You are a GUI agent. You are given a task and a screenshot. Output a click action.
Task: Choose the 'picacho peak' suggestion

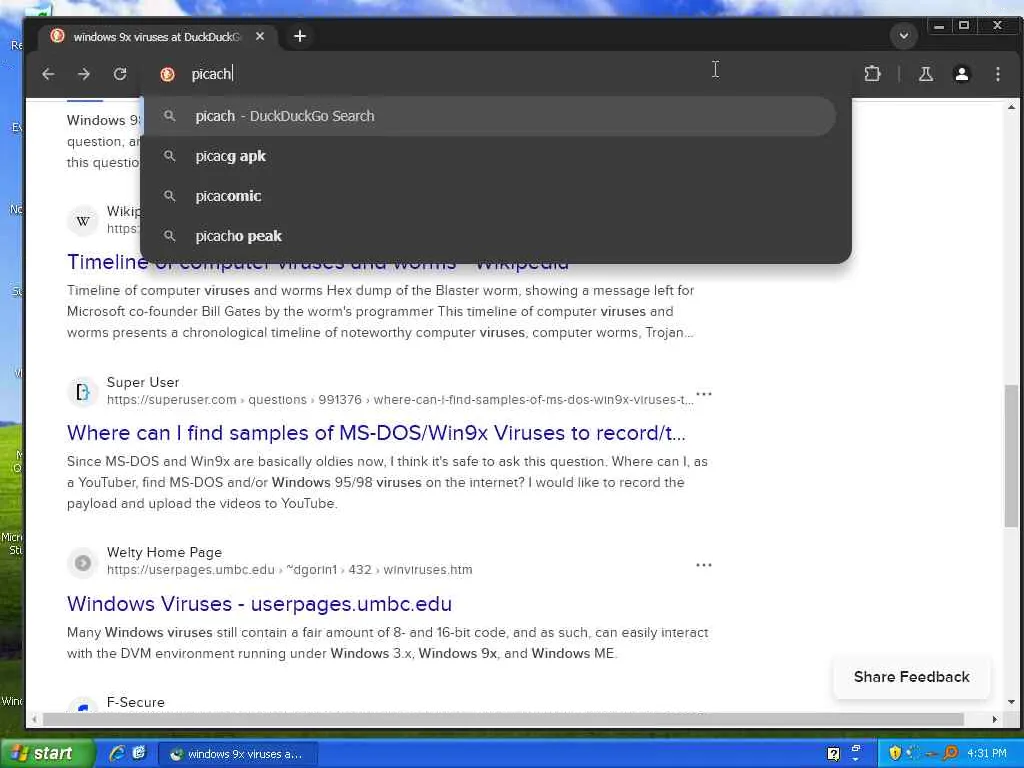point(488,236)
